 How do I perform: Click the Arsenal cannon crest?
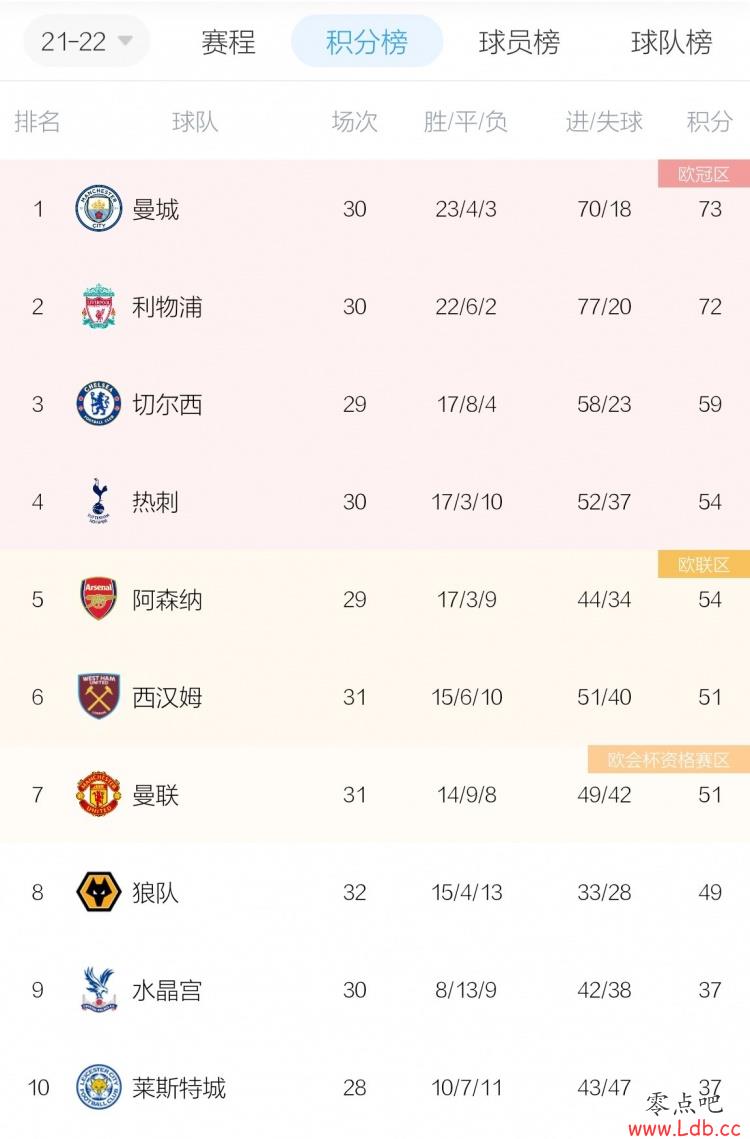pos(99,599)
